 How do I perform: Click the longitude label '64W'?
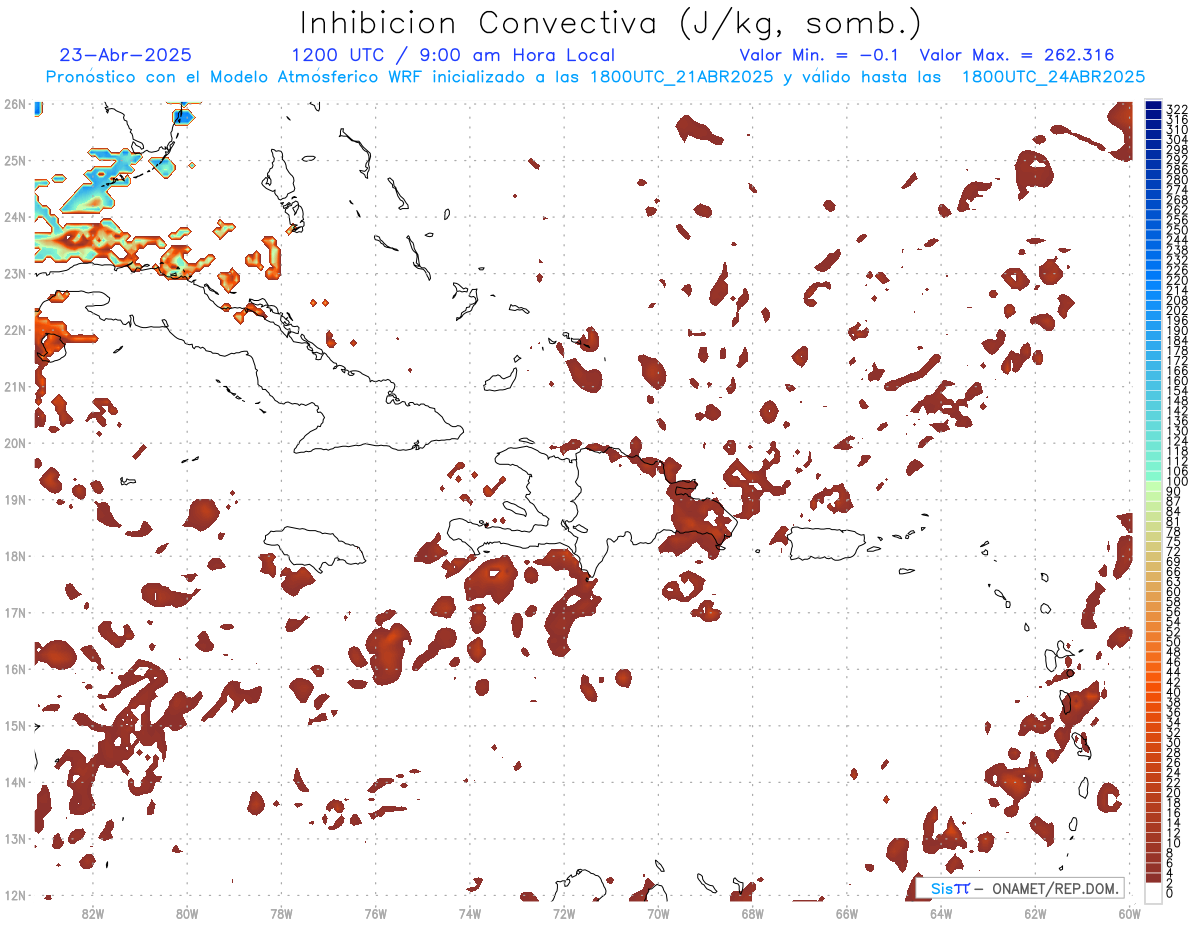point(941,913)
